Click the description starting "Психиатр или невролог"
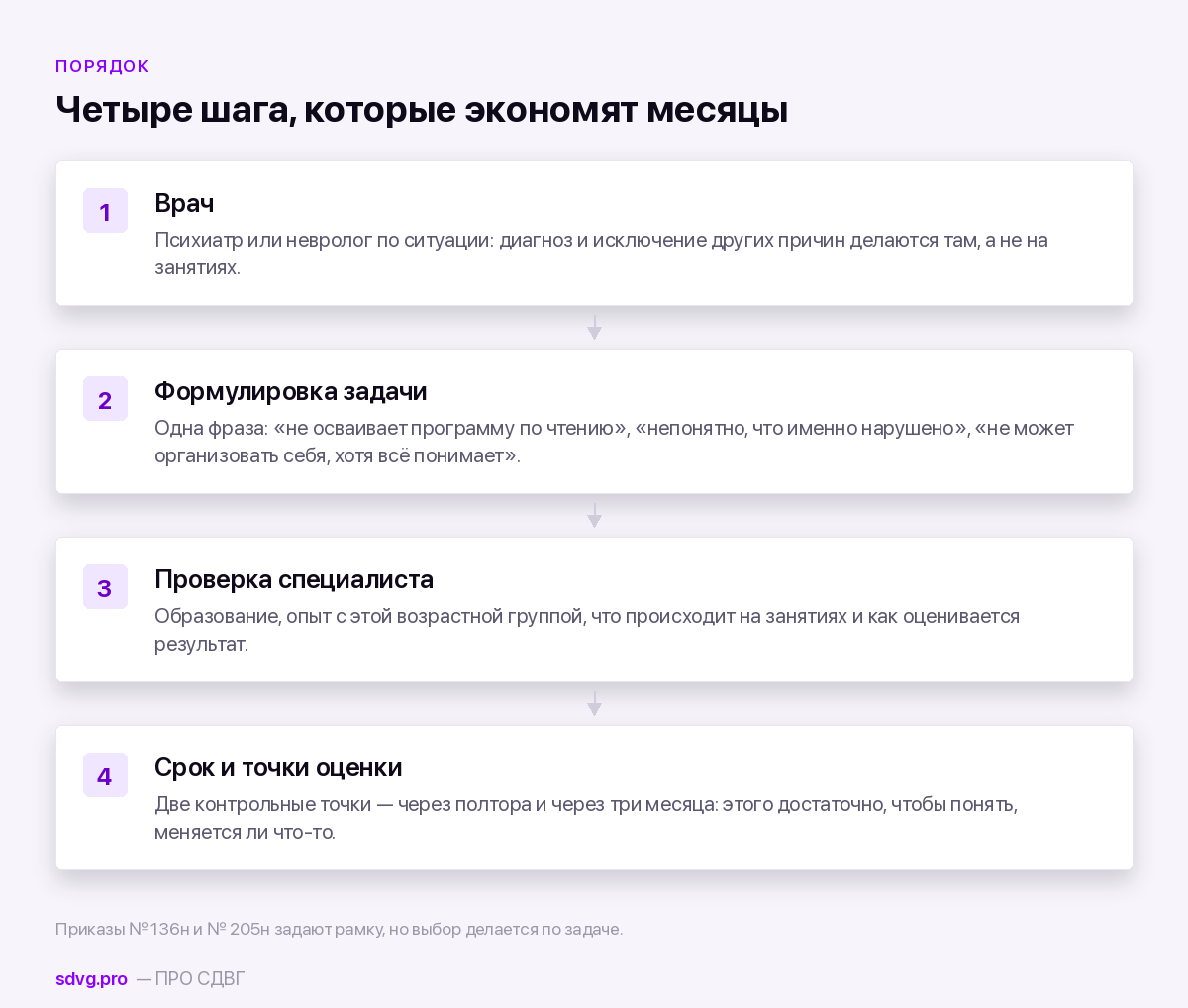The height and width of the screenshot is (1008, 1188). (x=601, y=253)
